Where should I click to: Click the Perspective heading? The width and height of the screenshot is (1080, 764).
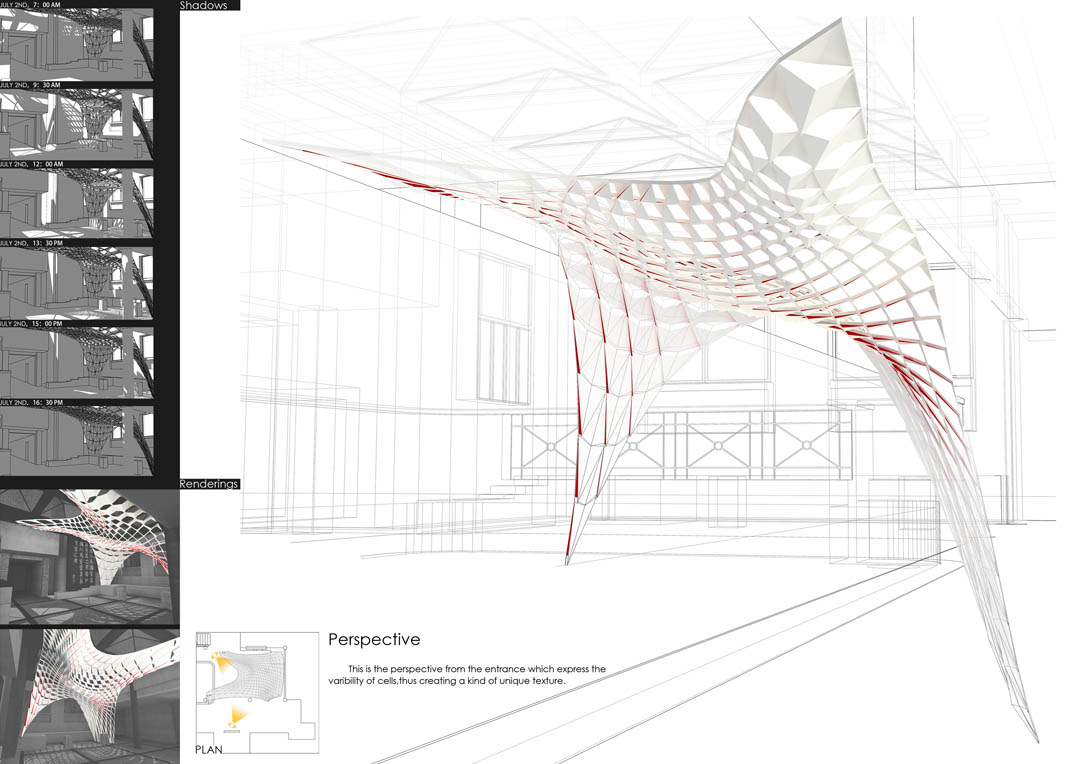[x=373, y=640]
